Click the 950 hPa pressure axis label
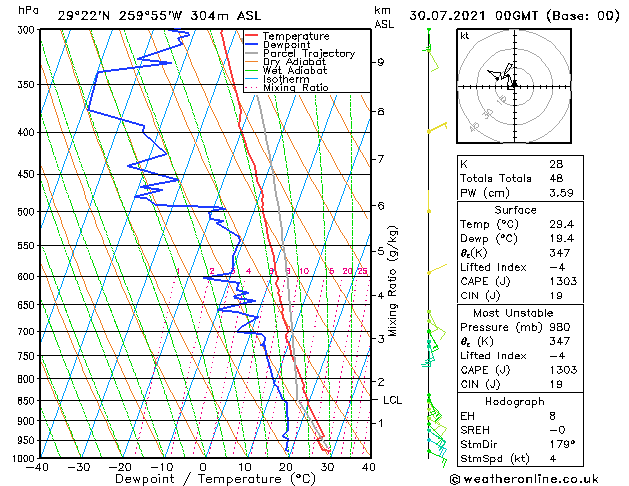629x486 pixels. (x=28, y=441)
